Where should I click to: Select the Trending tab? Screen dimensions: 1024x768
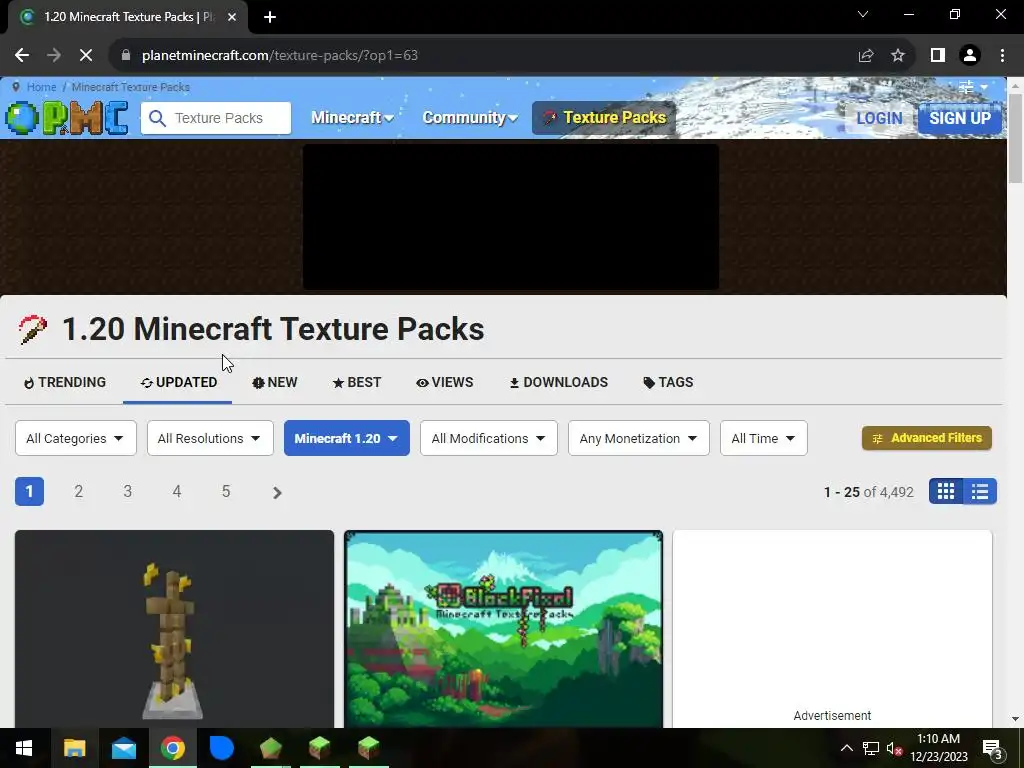pos(65,383)
